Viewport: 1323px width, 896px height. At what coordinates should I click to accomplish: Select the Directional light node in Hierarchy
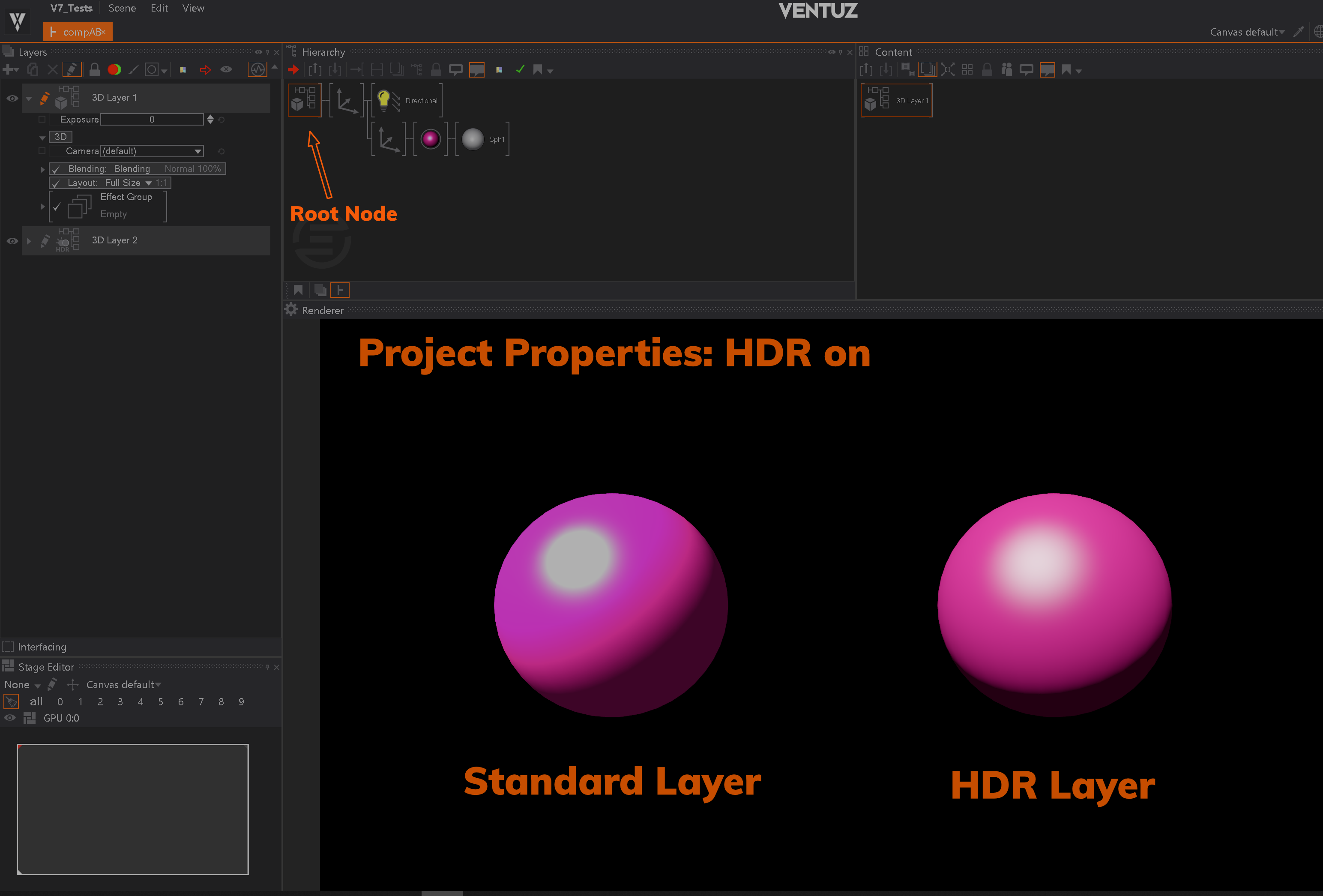tap(407, 101)
